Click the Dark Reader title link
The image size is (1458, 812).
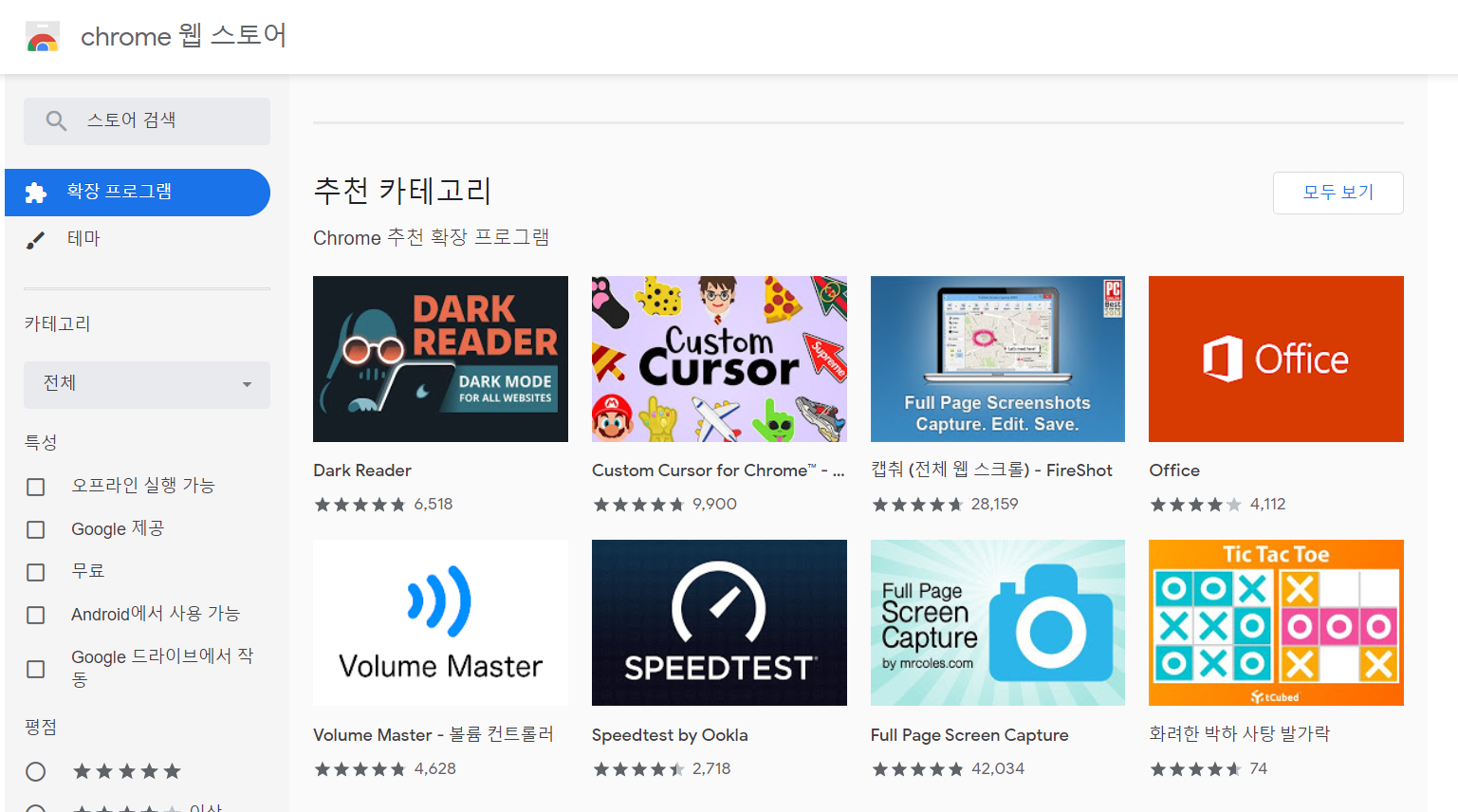coord(362,471)
